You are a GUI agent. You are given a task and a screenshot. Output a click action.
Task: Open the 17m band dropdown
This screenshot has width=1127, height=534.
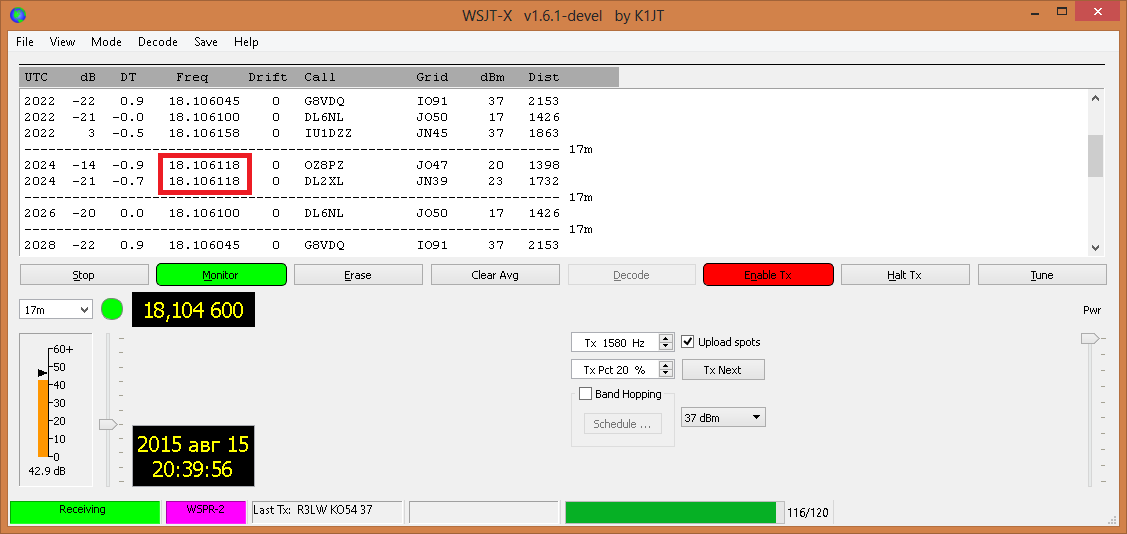click(55, 310)
